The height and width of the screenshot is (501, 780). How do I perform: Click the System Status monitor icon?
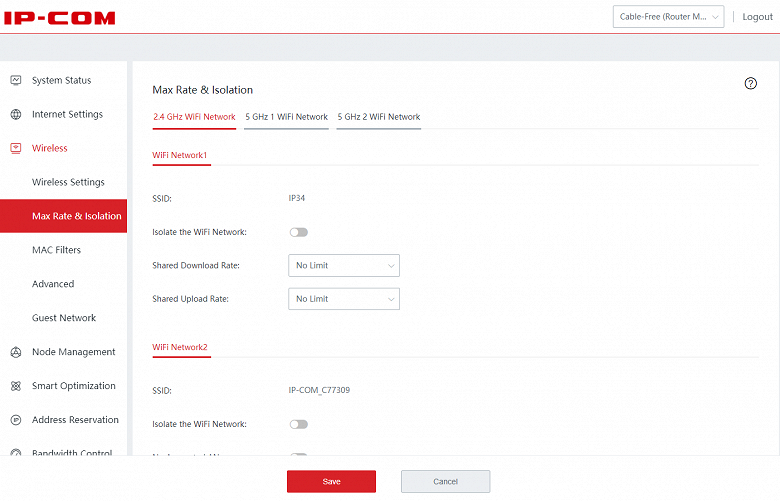pyautogui.click(x=16, y=80)
